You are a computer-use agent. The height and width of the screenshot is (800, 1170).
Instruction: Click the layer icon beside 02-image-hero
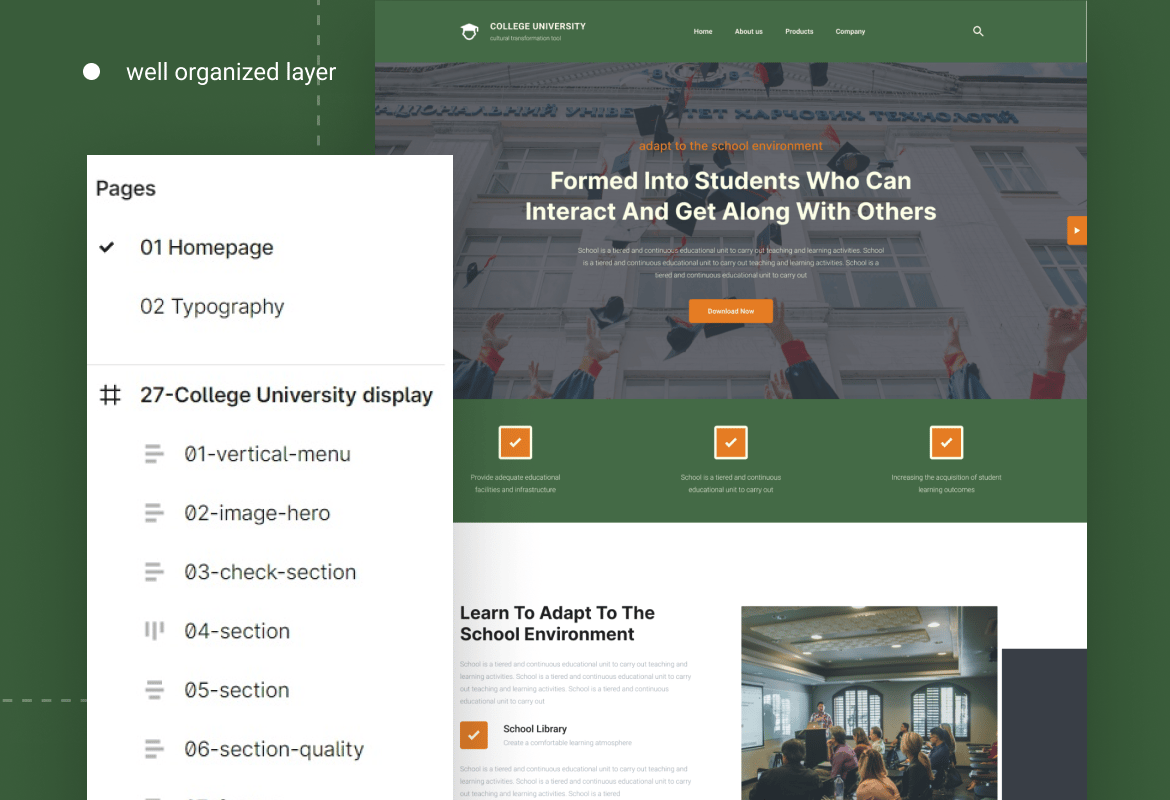pyautogui.click(x=154, y=513)
